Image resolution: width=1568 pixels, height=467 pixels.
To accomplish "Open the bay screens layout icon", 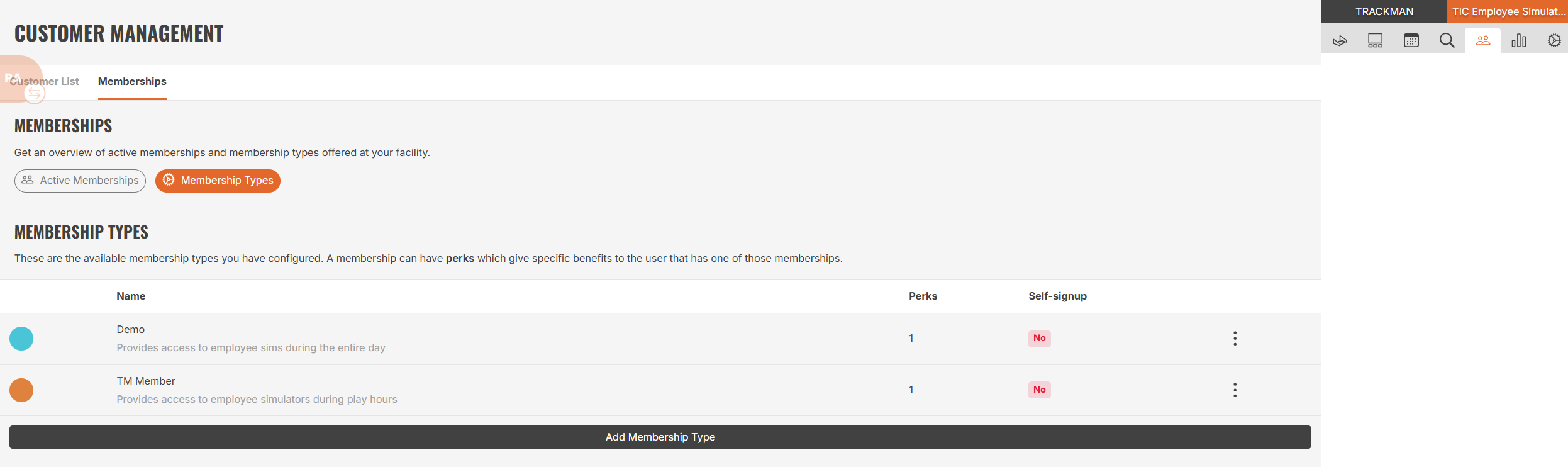I will click(1376, 41).
